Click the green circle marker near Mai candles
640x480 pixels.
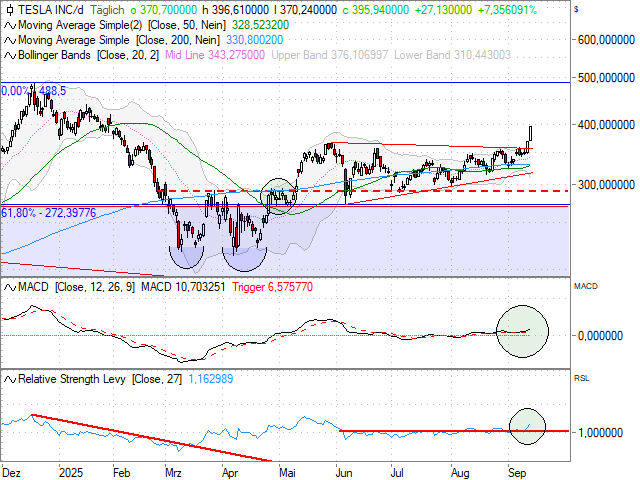[x=278, y=196]
